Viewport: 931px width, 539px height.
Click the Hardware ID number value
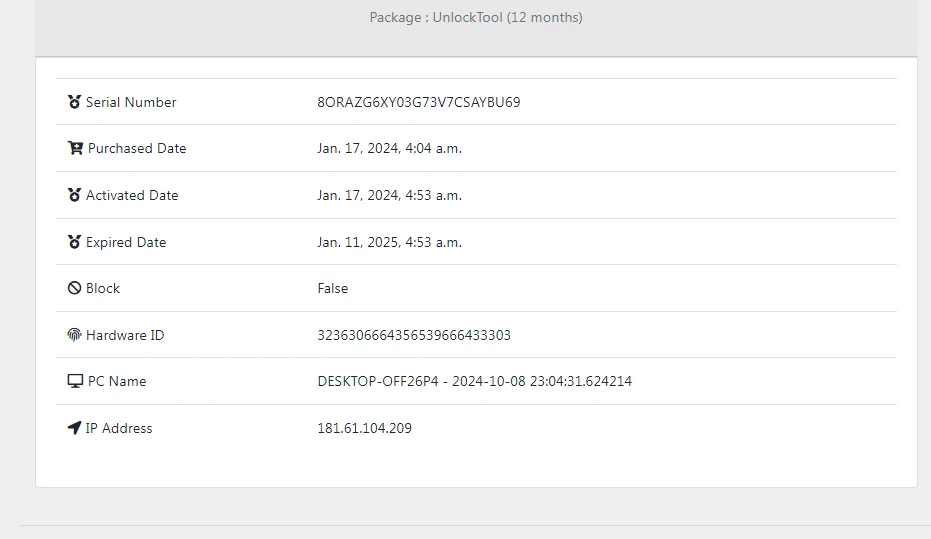(414, 335)
